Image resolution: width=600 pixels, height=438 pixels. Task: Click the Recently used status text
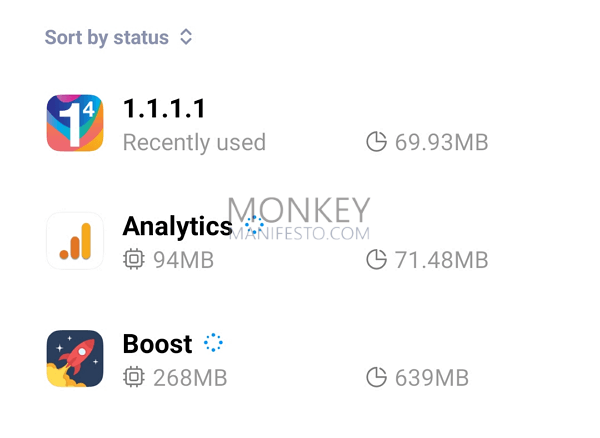pos(194,142)
